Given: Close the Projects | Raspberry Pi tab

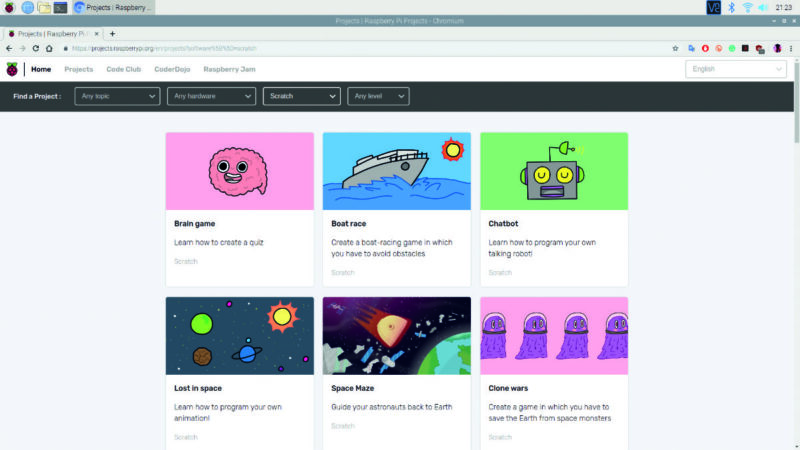Looking at the screenshot, I should [96, 34].
